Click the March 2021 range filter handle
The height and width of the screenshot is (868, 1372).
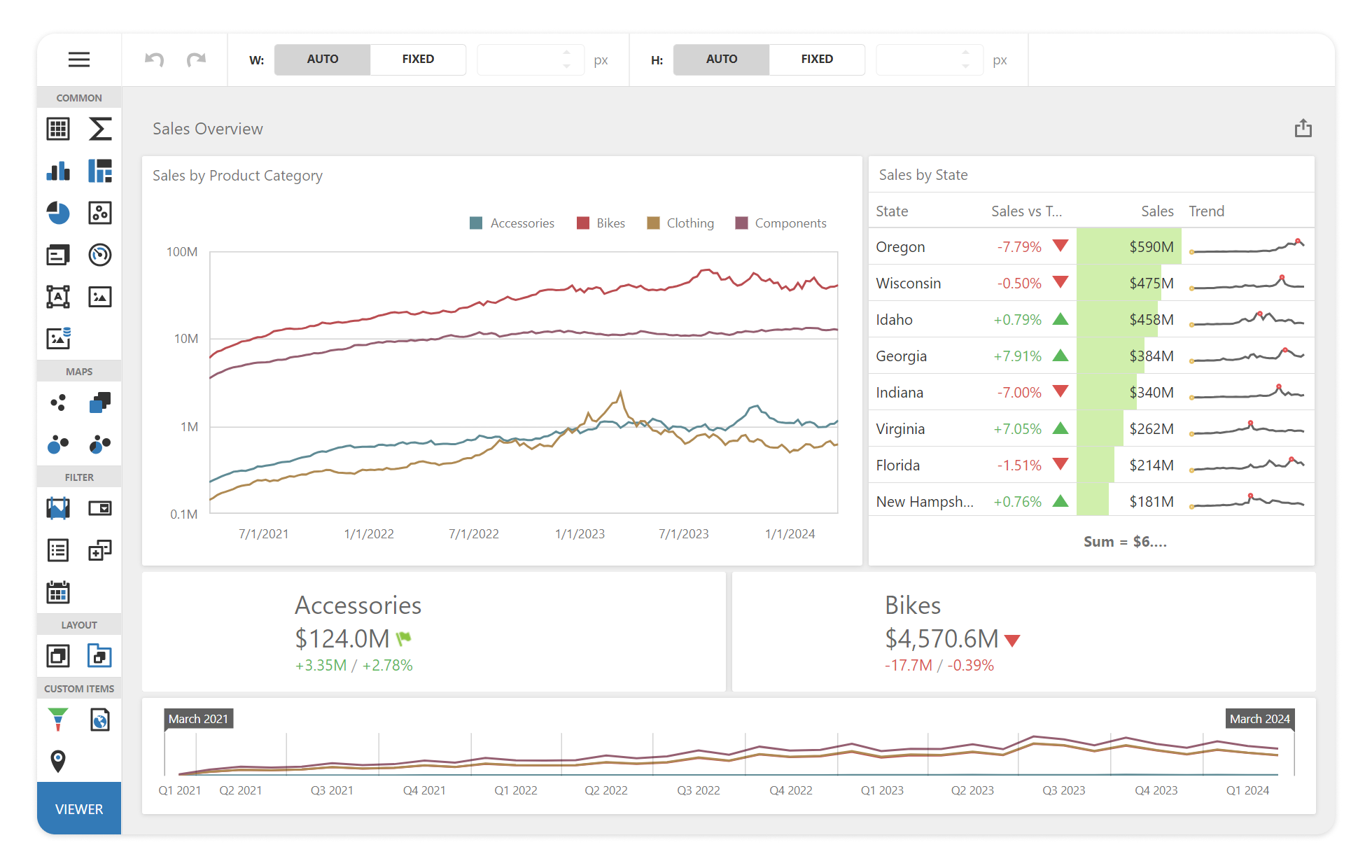point(199,719)
